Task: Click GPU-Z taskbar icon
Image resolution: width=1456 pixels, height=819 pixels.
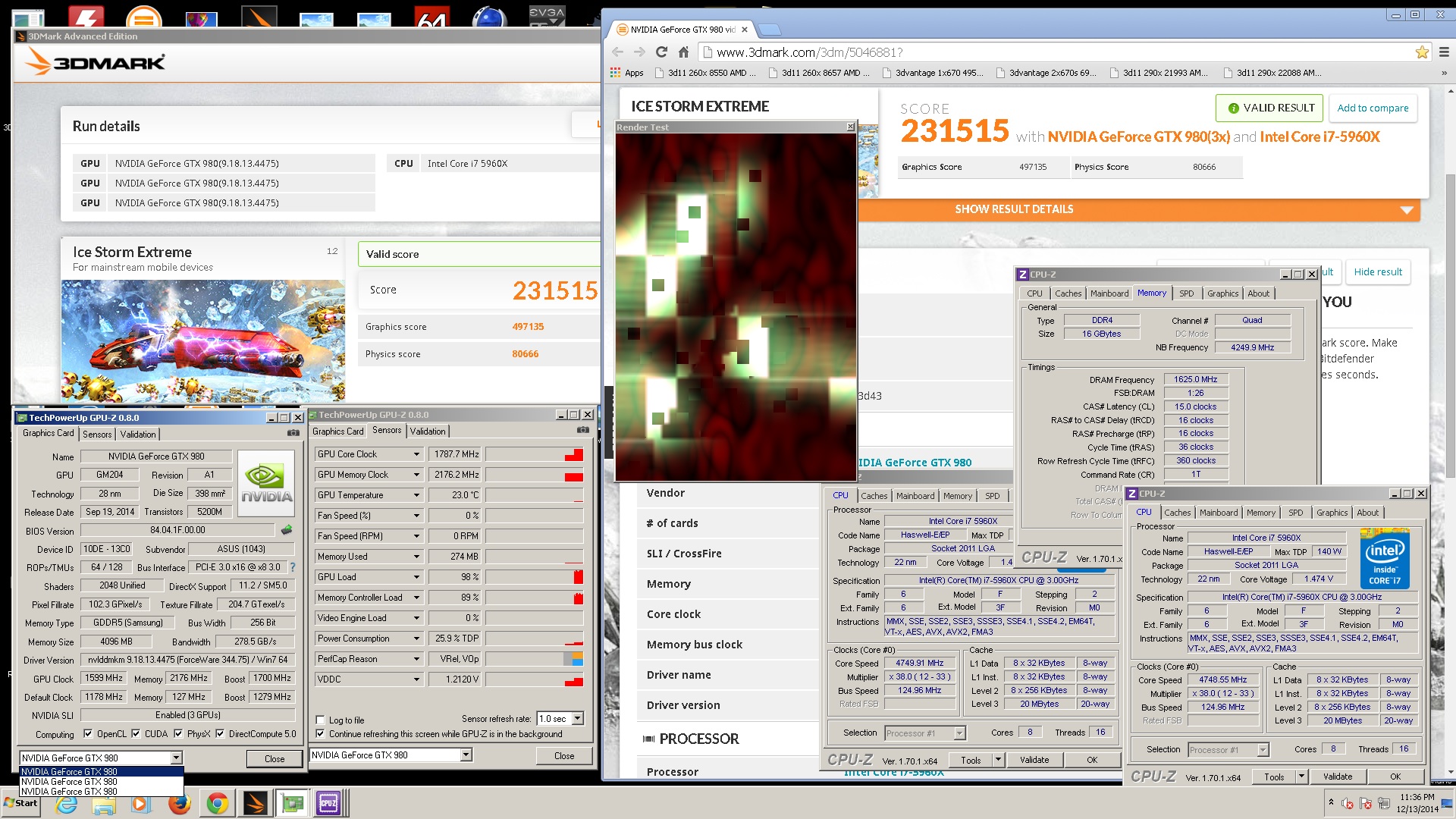Action: coord(292,804)
